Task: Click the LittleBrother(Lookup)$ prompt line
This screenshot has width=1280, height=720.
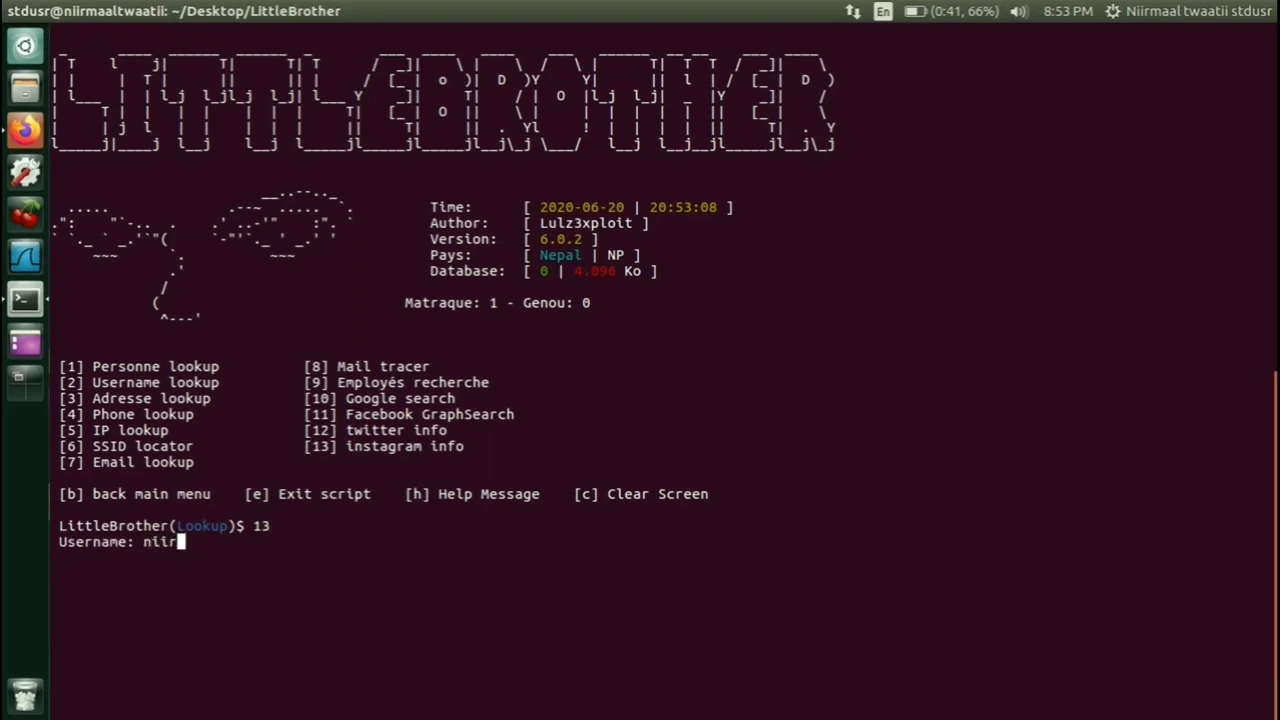Action: (164, 526)
